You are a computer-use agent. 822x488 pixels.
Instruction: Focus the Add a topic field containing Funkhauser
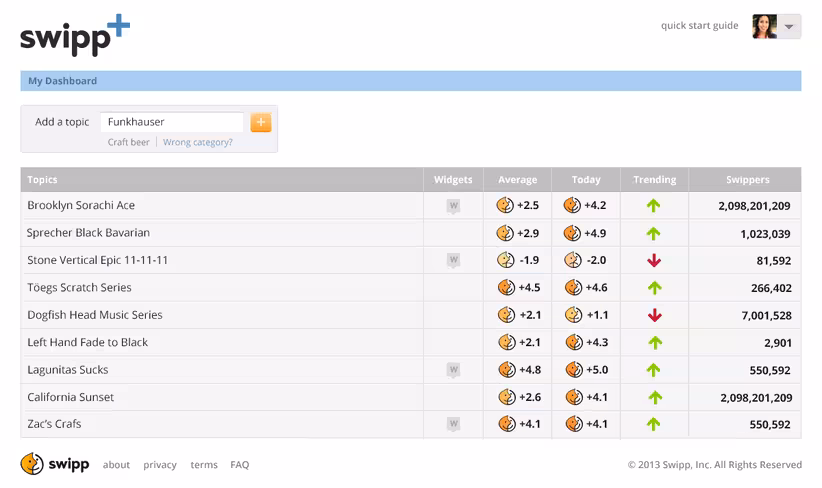(172, 122)
